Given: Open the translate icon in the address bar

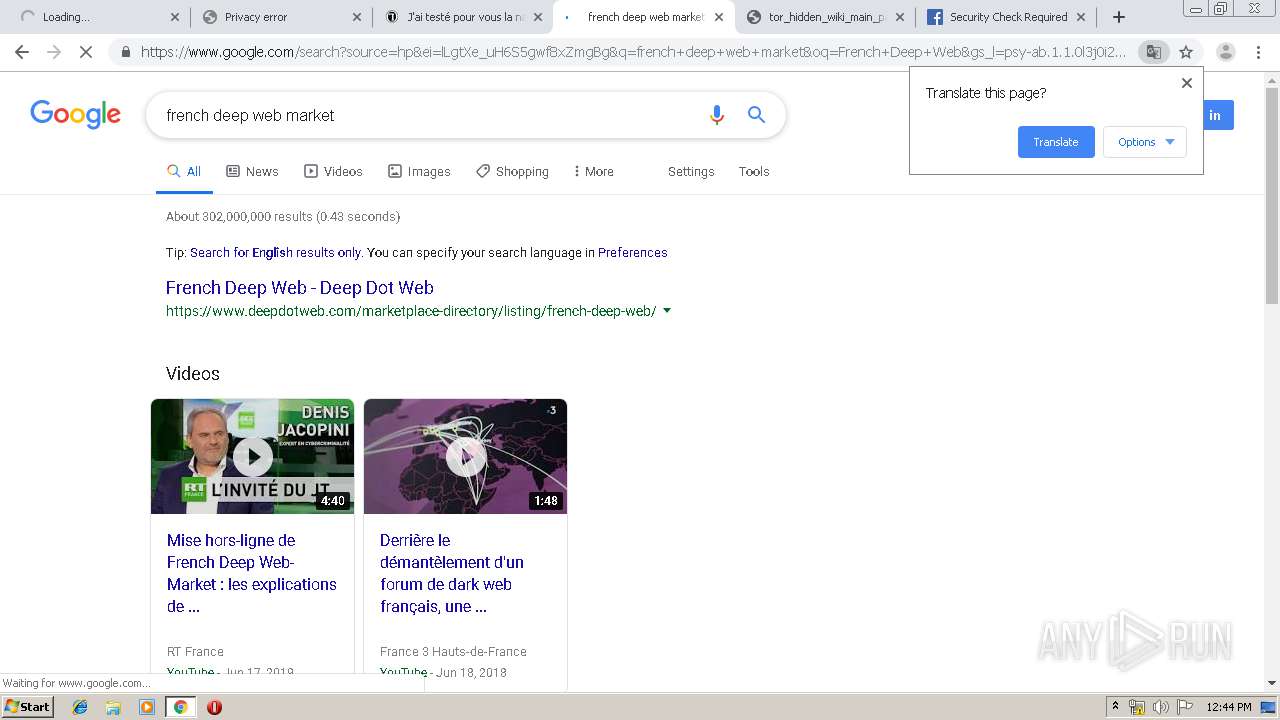Looking at the screenshot, I should [x=1153, y=52].
